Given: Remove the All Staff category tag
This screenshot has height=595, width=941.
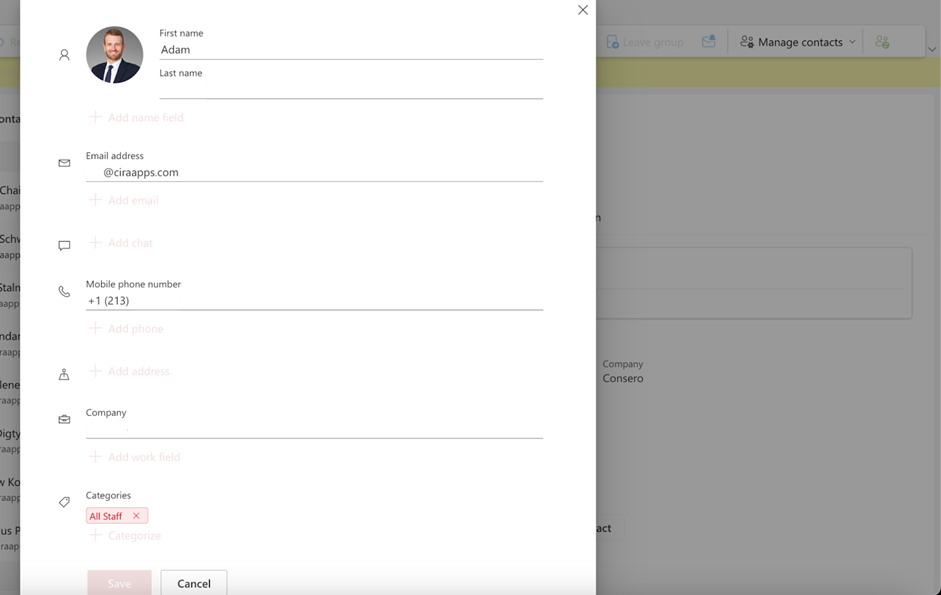Looking at the screenshot, I should [136, 516].
